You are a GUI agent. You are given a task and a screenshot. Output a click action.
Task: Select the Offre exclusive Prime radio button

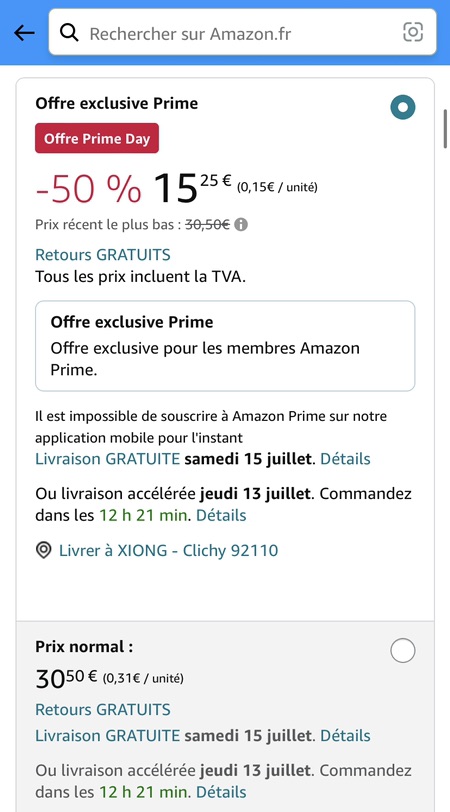(403, 107)
